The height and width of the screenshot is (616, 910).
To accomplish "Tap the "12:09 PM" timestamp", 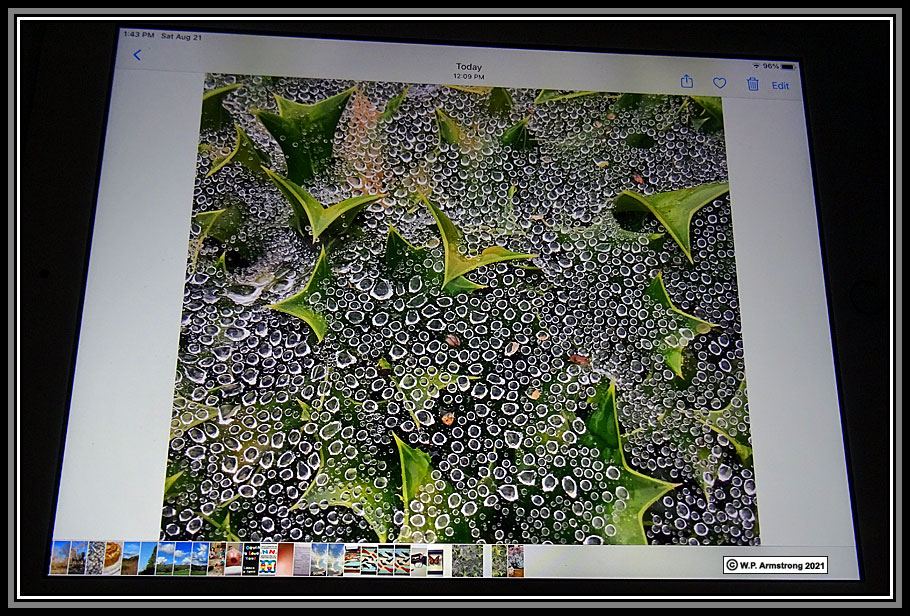I will [469, 76].
